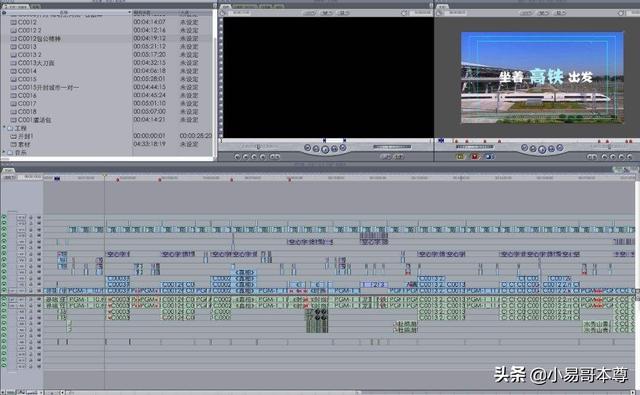The width and height of the screenshot is (640, 395).
Task: Click the blue replace edit button in Canvas
Action: 489,156
